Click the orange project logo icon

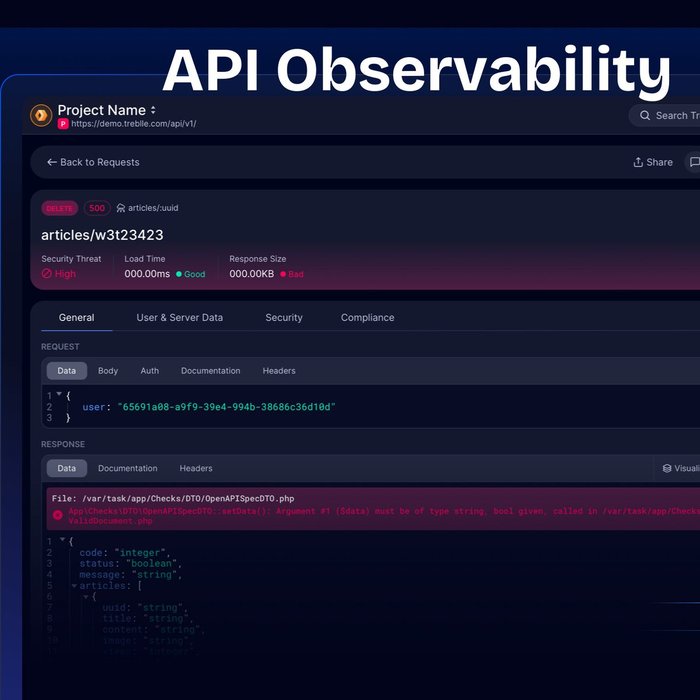[x=41, y=115]
